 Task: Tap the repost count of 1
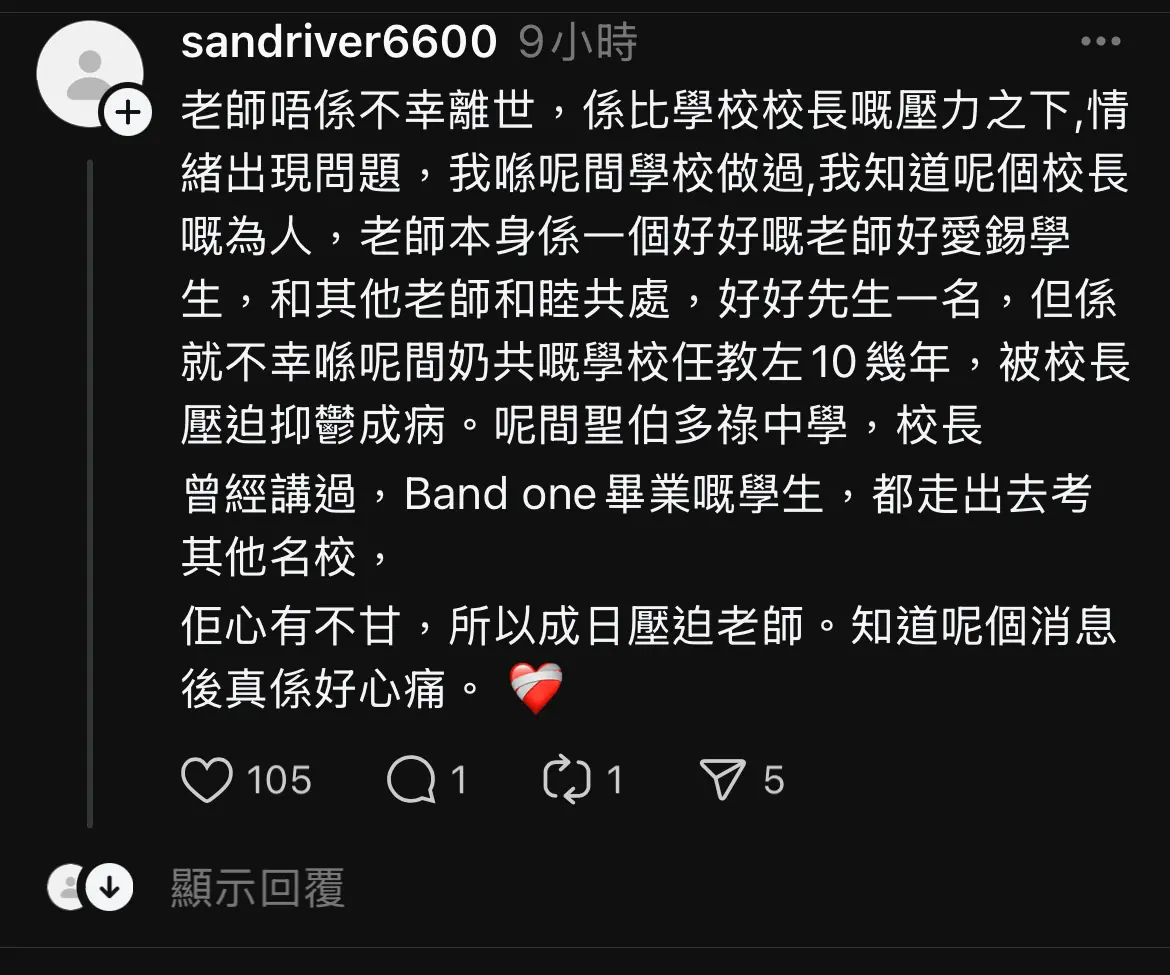coord(615,780)
